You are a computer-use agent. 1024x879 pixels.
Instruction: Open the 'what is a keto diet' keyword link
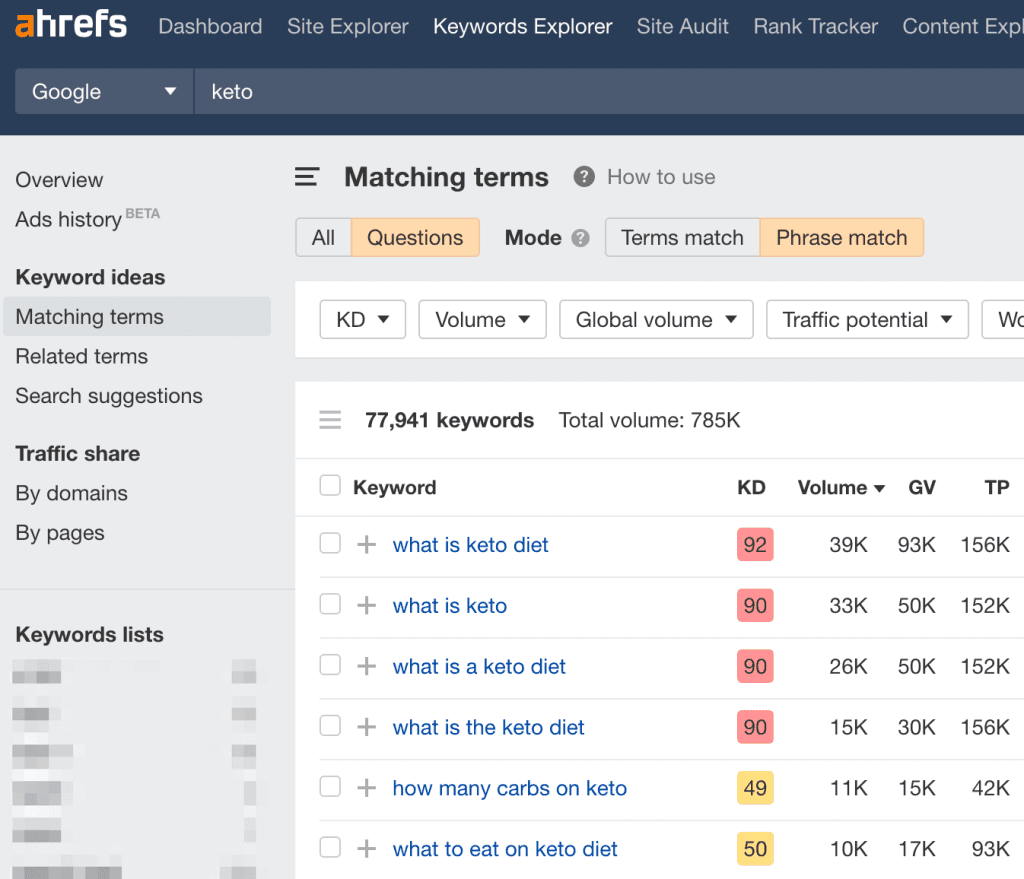point(479,667)
